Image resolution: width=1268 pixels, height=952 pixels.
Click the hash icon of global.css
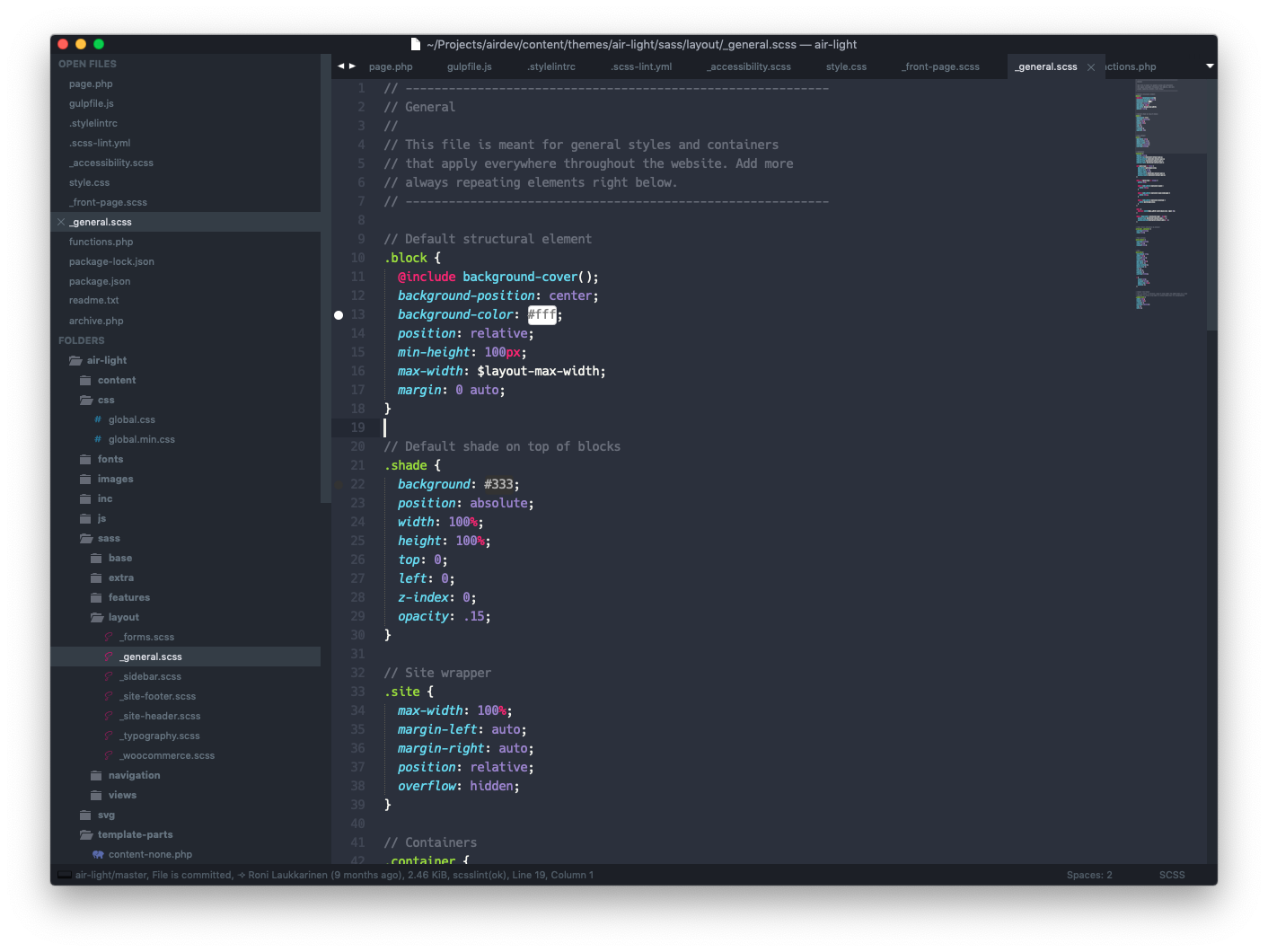pos(98,419)
